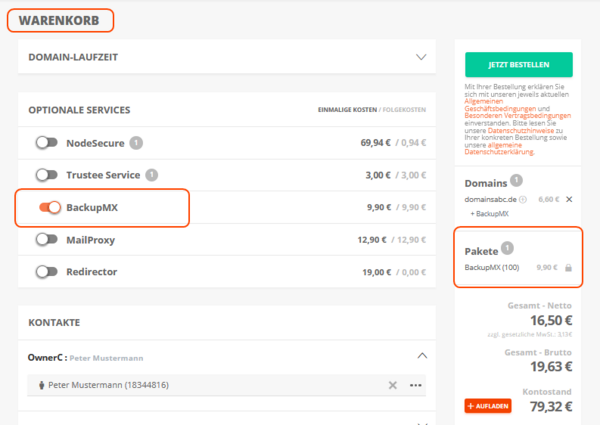
Task: Collapse the OwnerC contact section
Action: coord(422,355)
